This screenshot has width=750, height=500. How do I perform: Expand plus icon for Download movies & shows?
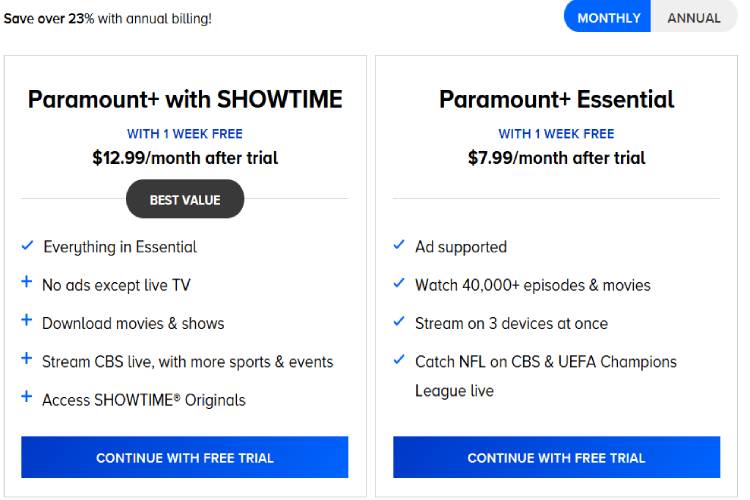click(27, 322)
